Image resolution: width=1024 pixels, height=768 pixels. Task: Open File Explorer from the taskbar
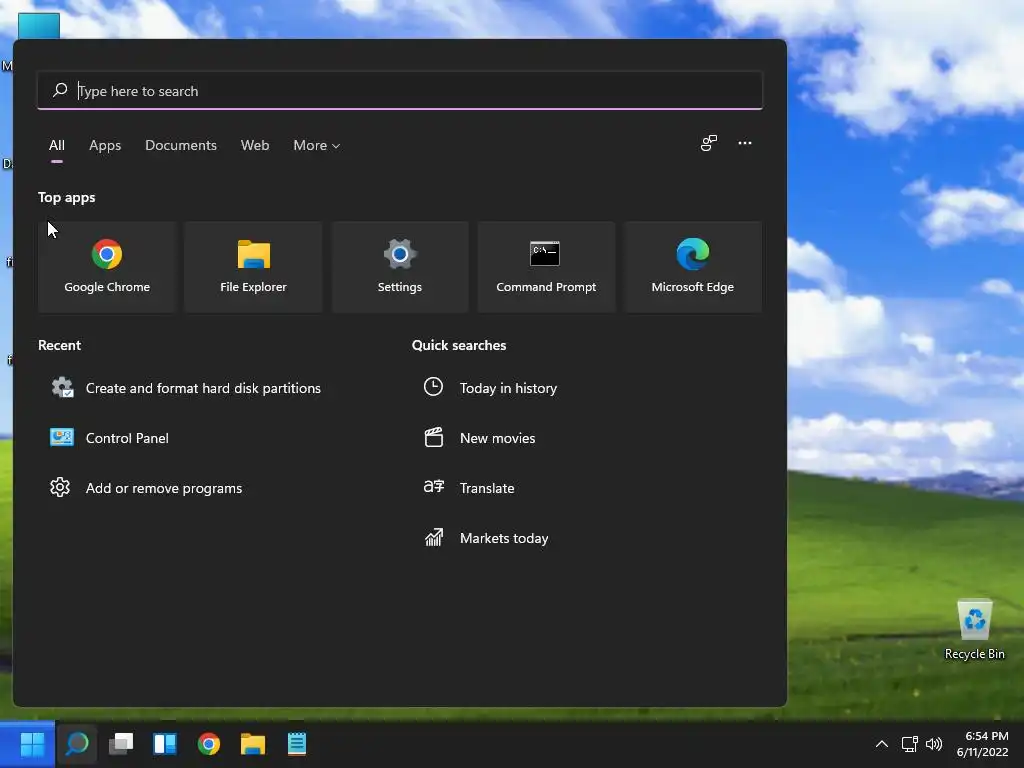[x=253, y=744]
